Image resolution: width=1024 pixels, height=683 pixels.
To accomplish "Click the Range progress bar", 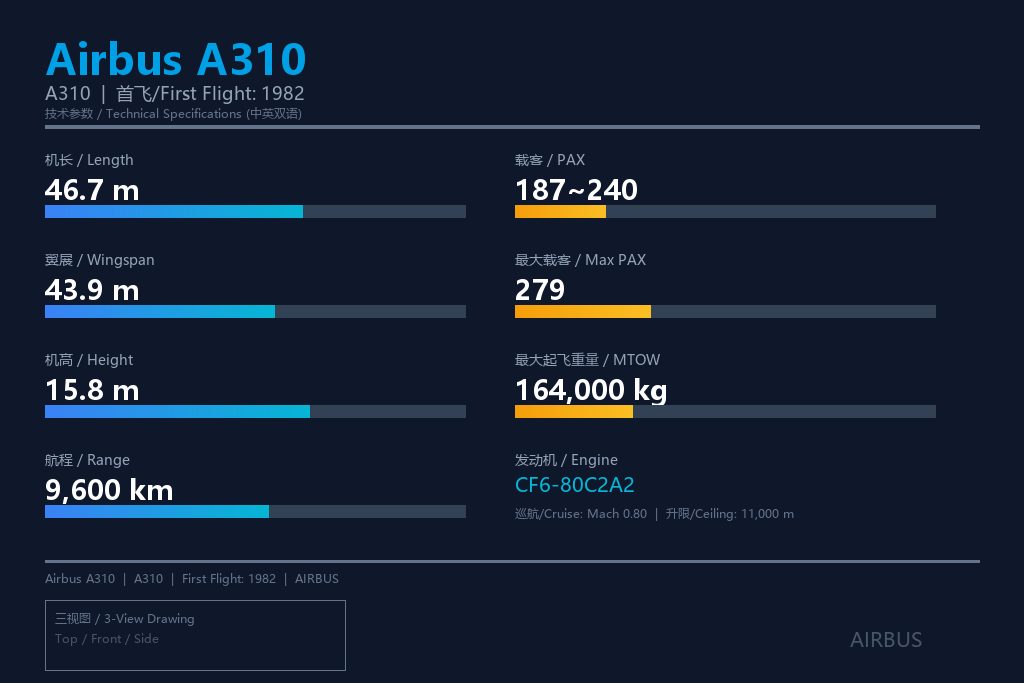I will [x=255, y=511].
